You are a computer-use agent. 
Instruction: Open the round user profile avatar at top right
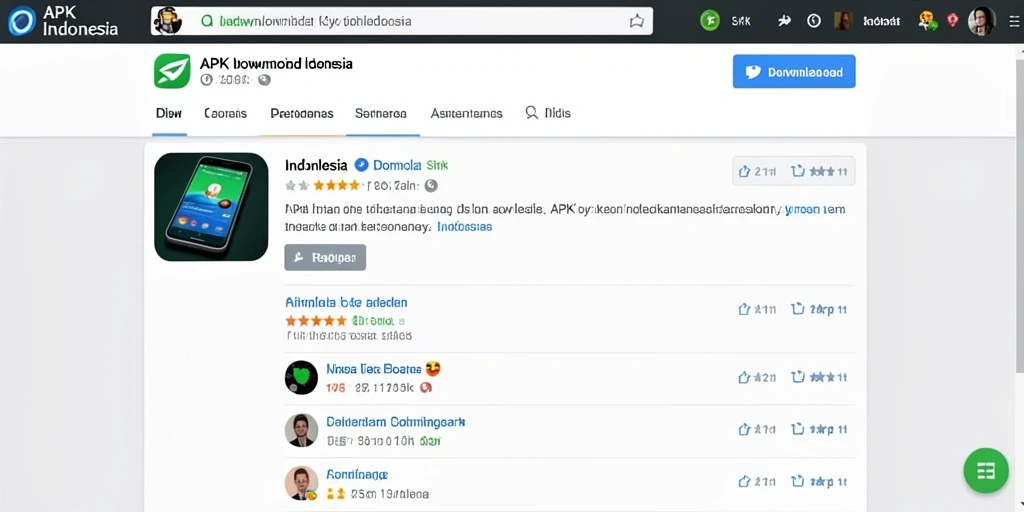pyautogui.click(x=981, y=21)
